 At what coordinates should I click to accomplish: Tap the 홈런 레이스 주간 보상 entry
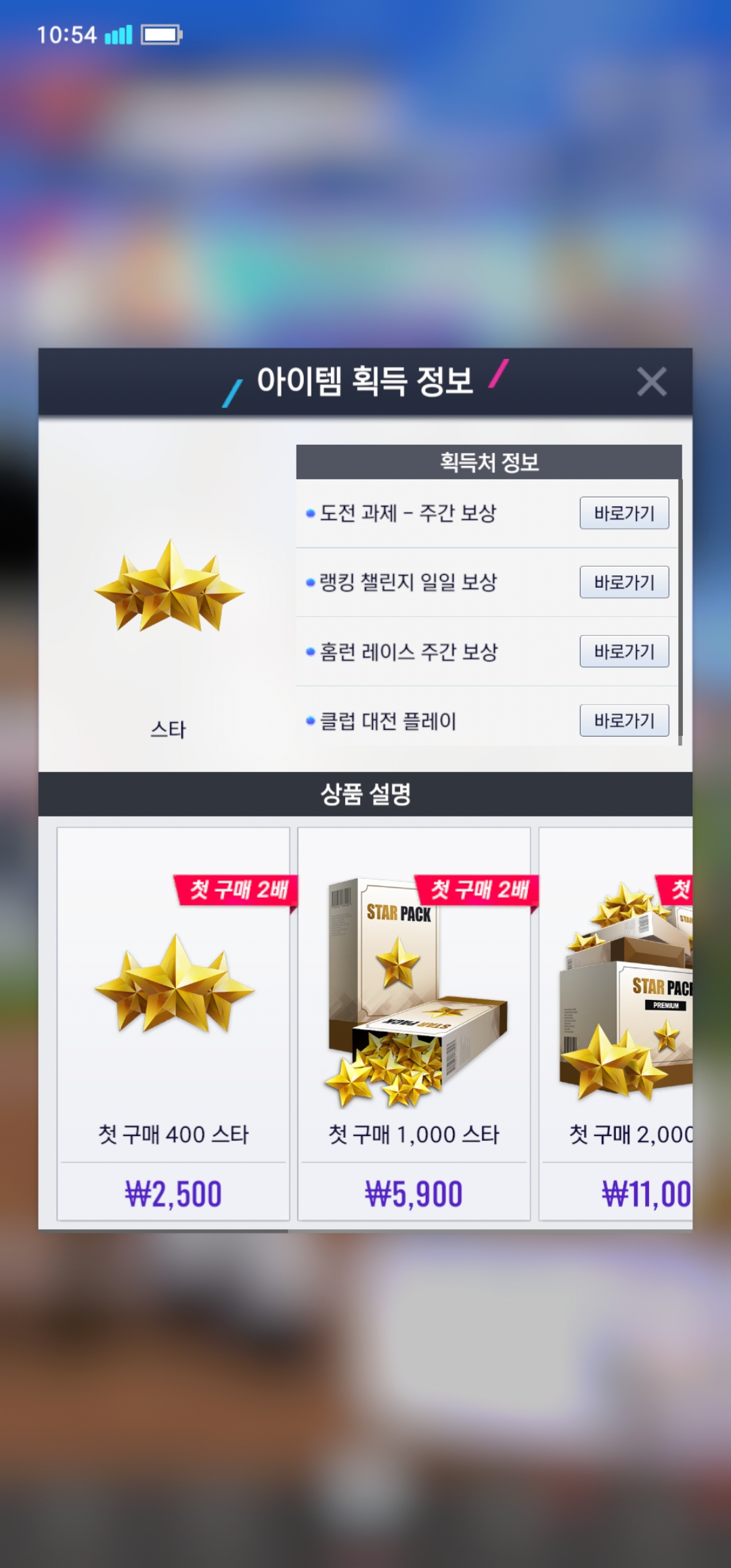(409, 651)
